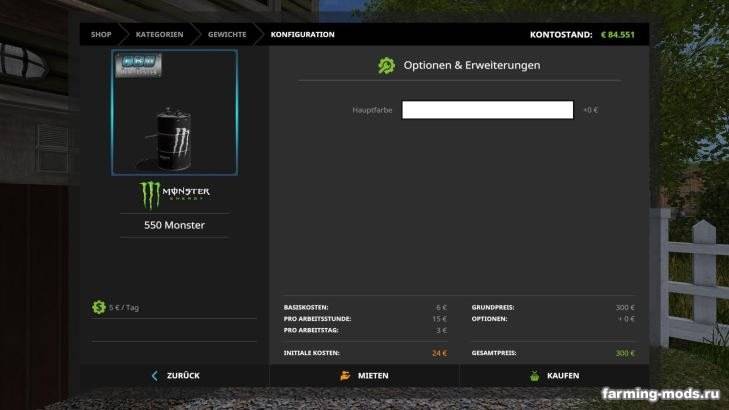Click the green 300 € total price
The width and height of the screenshot is (729, 410).
625,353
